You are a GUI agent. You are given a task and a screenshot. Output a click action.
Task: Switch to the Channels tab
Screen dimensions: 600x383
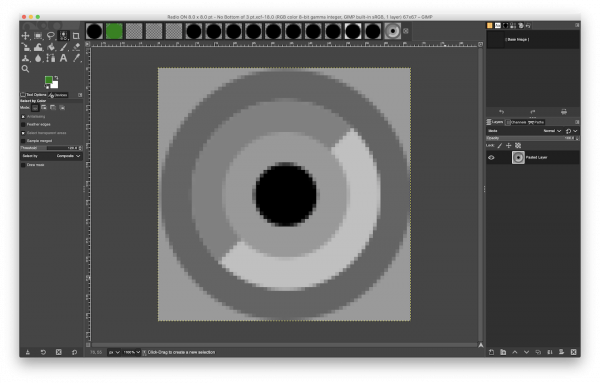(x=516, y=122)
